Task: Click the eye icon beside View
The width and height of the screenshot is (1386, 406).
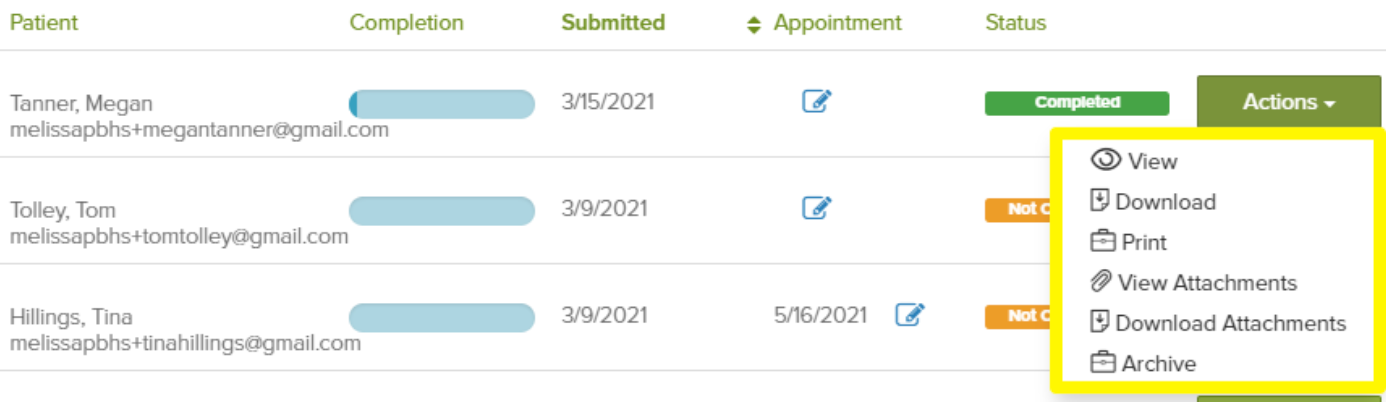Action: [1106, 160]
